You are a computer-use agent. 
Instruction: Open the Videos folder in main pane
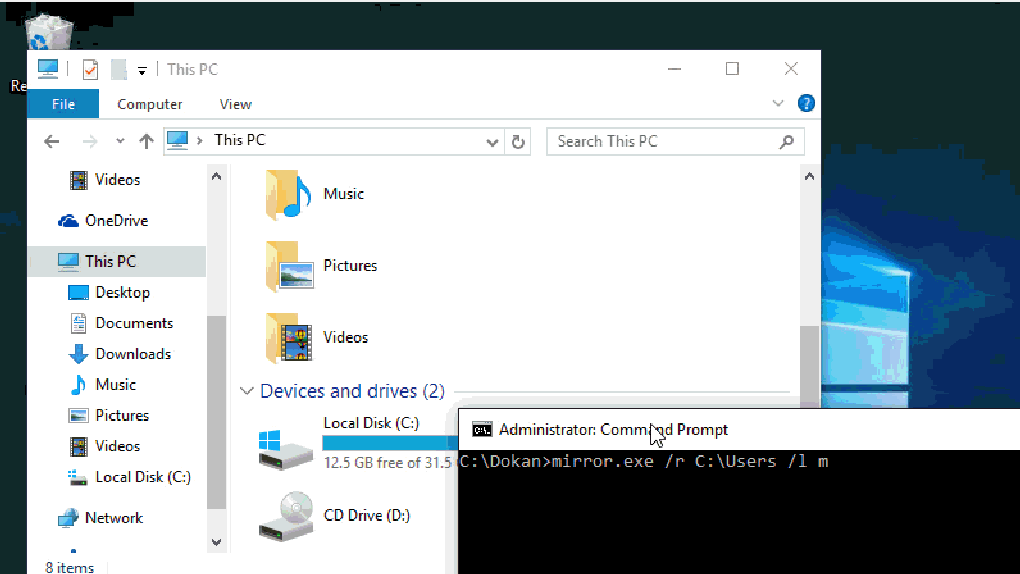289,337
